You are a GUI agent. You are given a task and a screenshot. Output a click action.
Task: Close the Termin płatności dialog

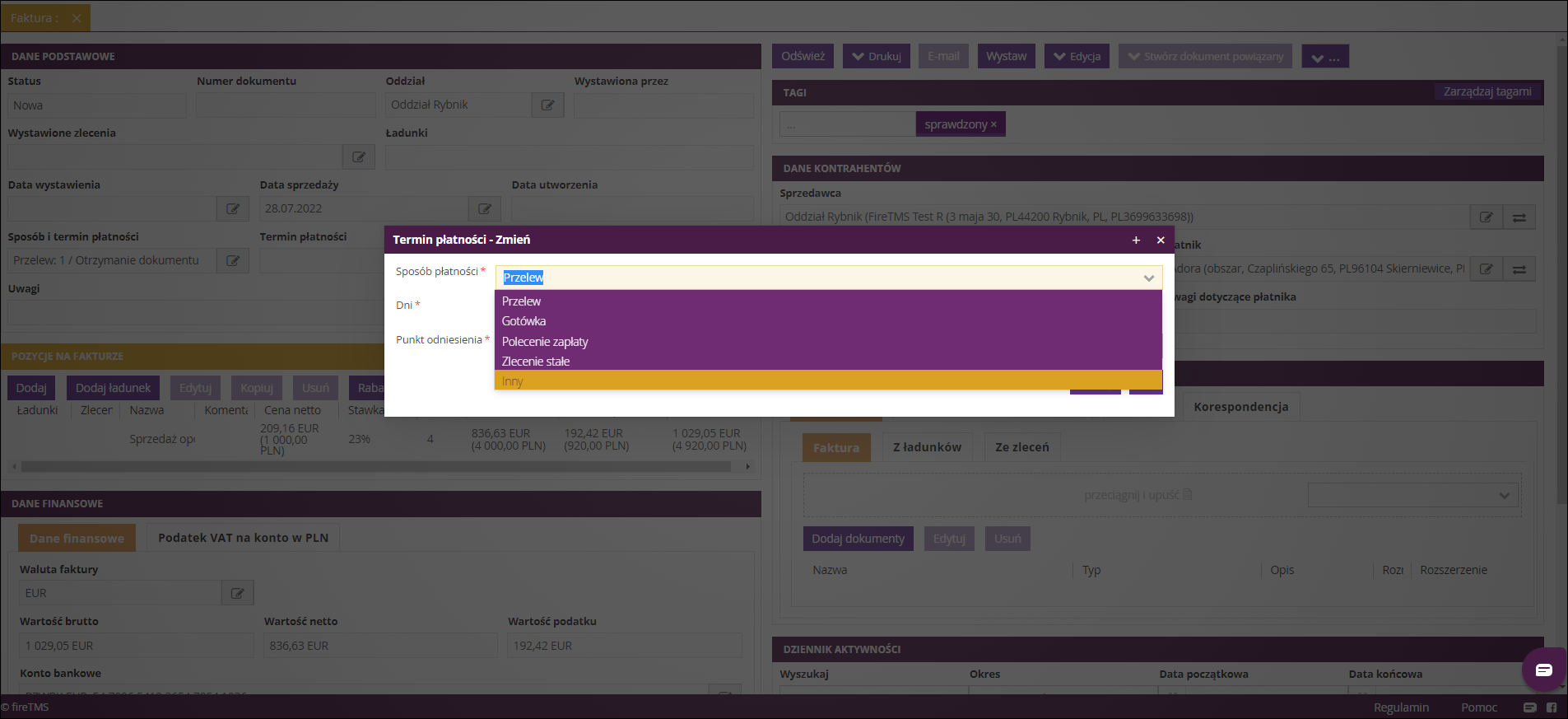[1161, 240]
